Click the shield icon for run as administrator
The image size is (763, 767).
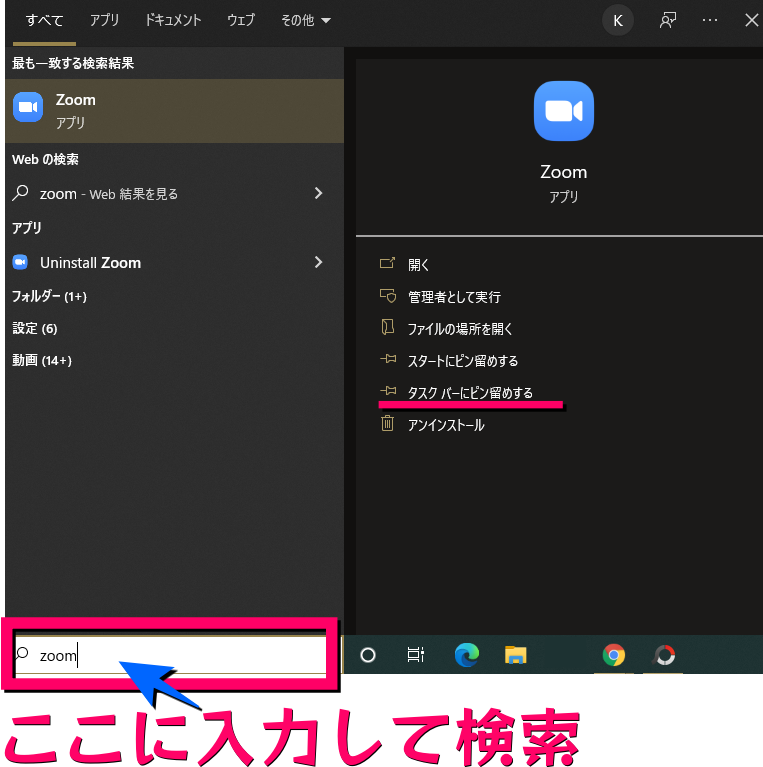click(x=388, y=295)
